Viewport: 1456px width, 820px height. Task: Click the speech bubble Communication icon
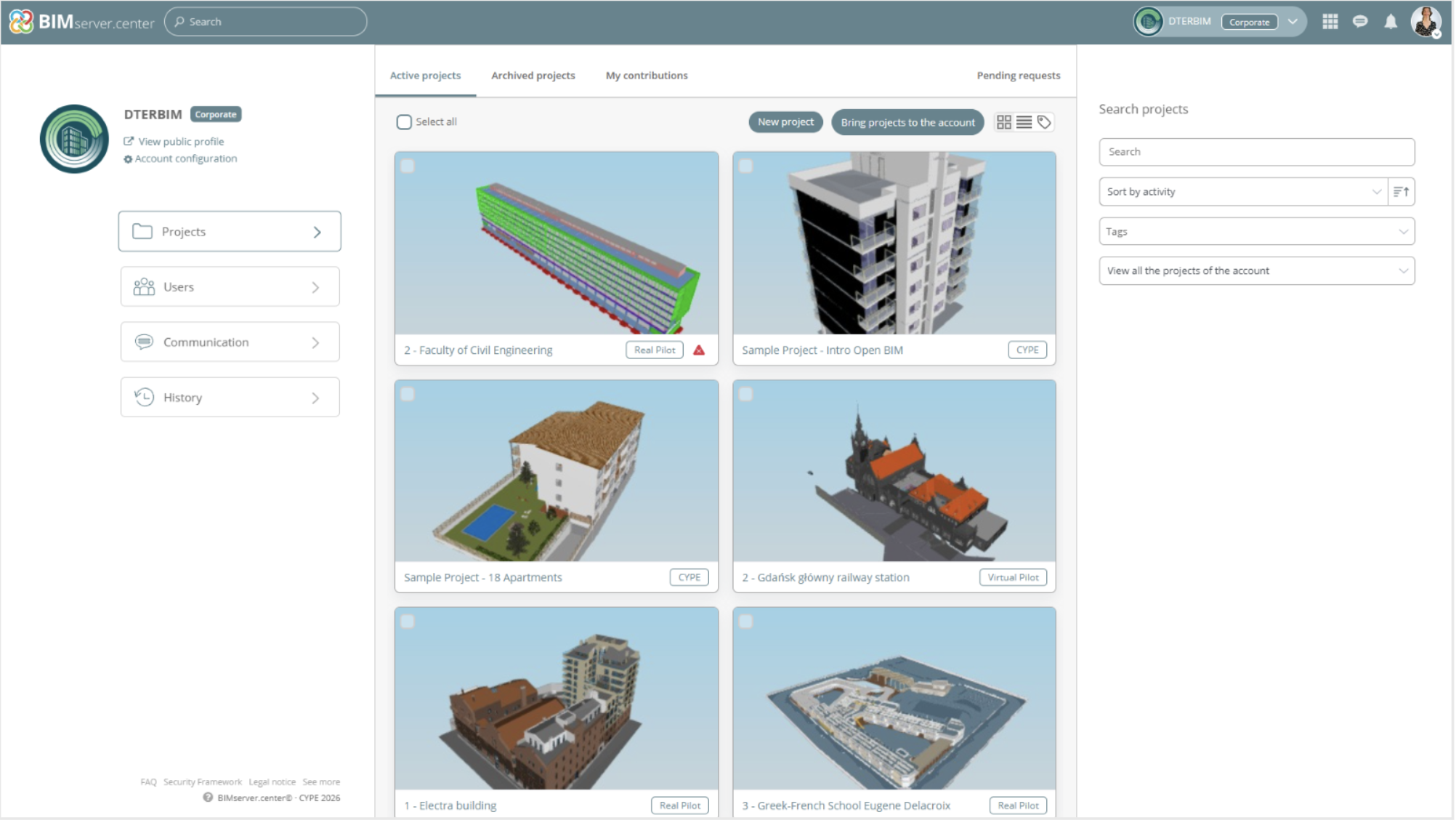click(144, 342)
